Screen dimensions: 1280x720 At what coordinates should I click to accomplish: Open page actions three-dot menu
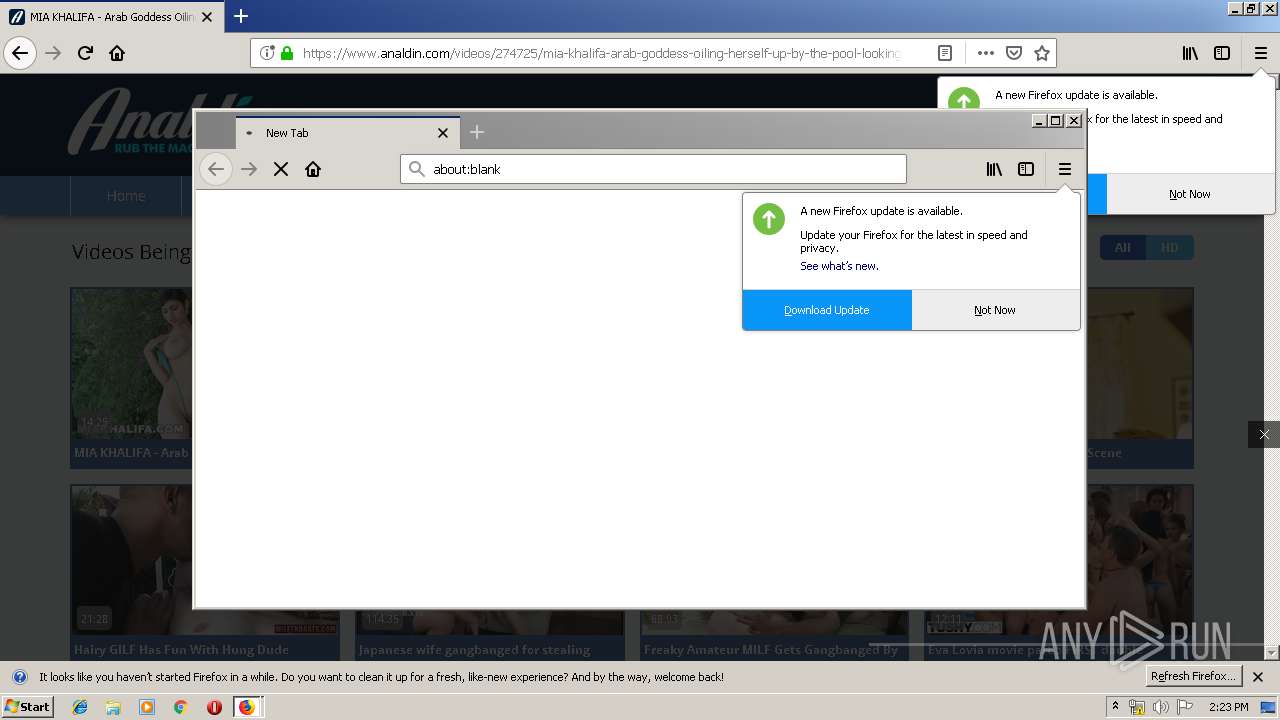(x=986, y=53)
